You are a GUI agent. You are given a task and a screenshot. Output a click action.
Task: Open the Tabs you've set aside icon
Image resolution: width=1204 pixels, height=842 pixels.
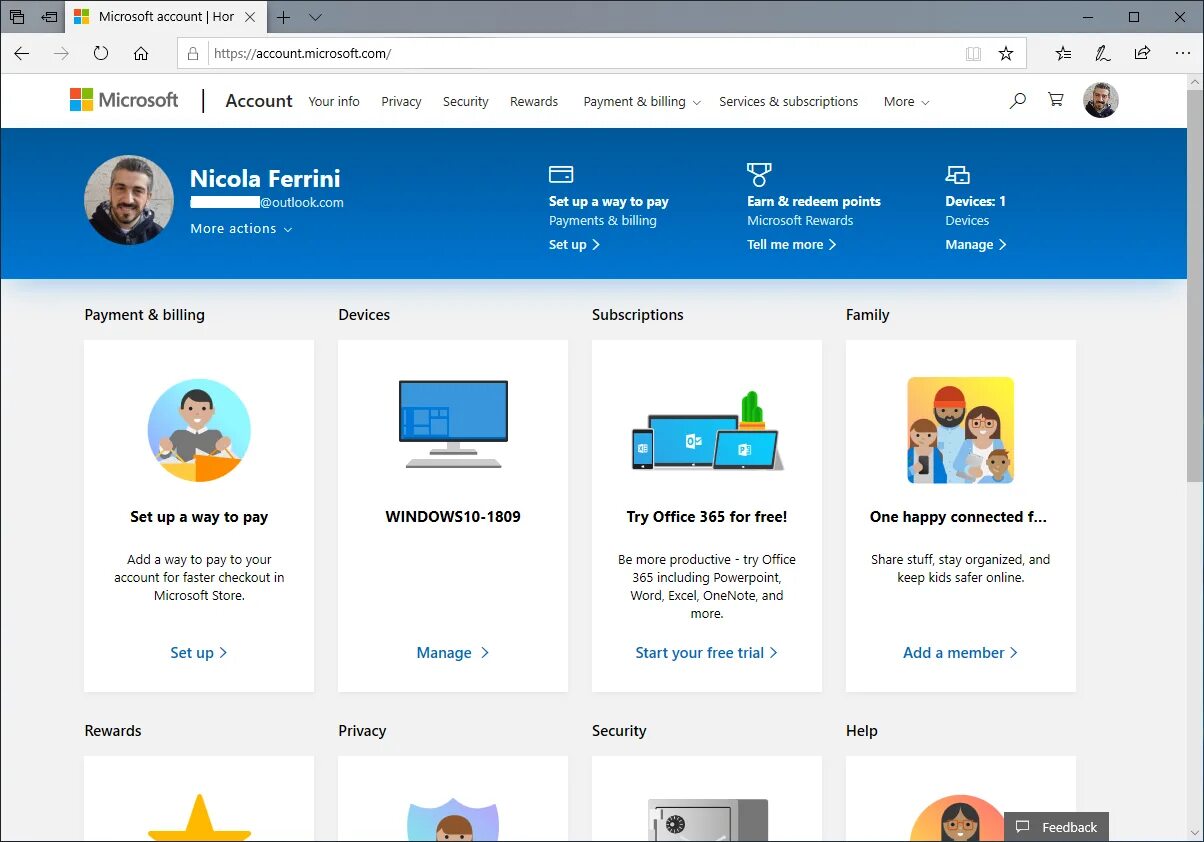tap(17, 17)
